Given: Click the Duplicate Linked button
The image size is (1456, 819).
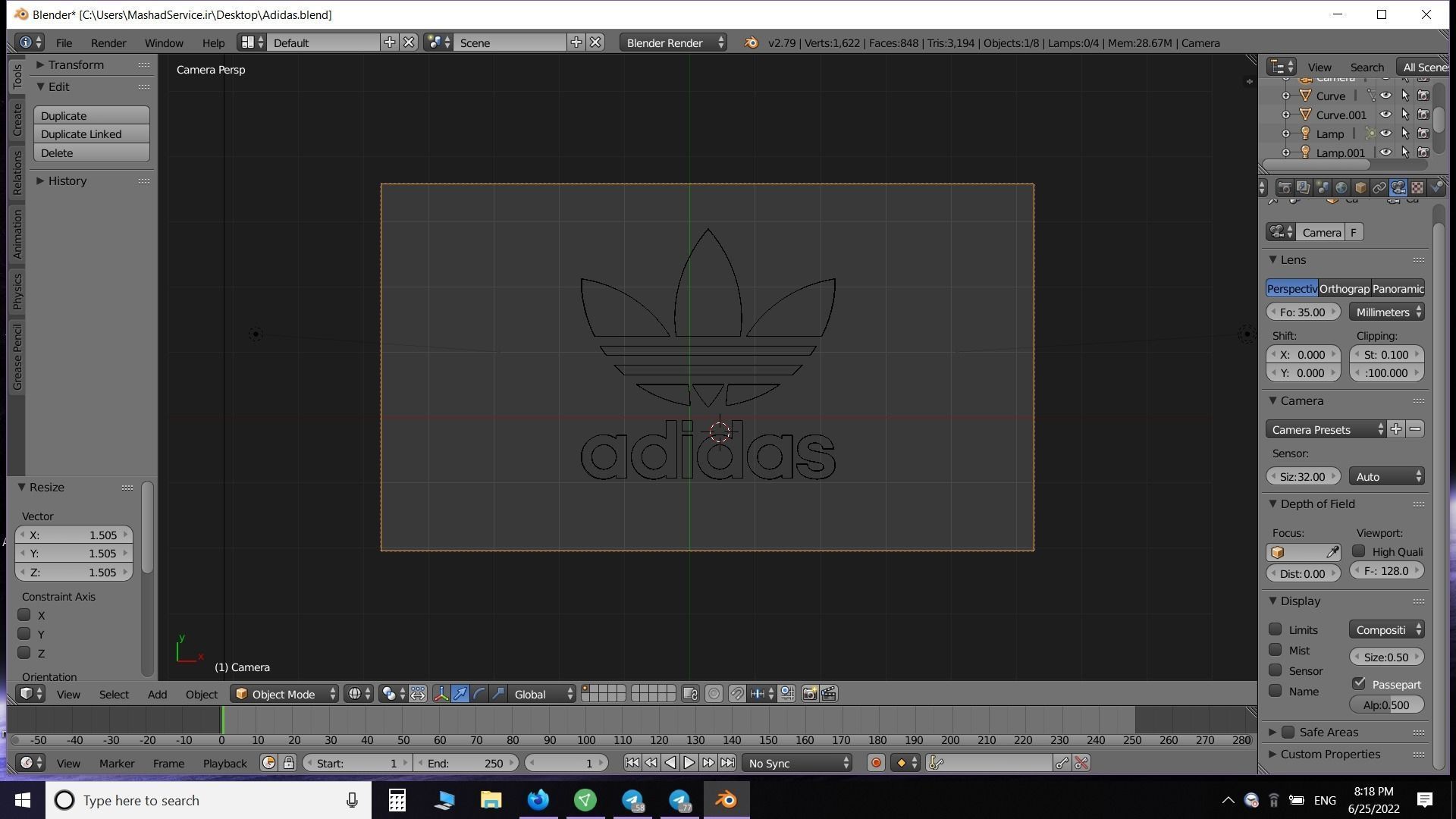Looking at the screenshot, I should pyautogui.click(x=92, y=134).
